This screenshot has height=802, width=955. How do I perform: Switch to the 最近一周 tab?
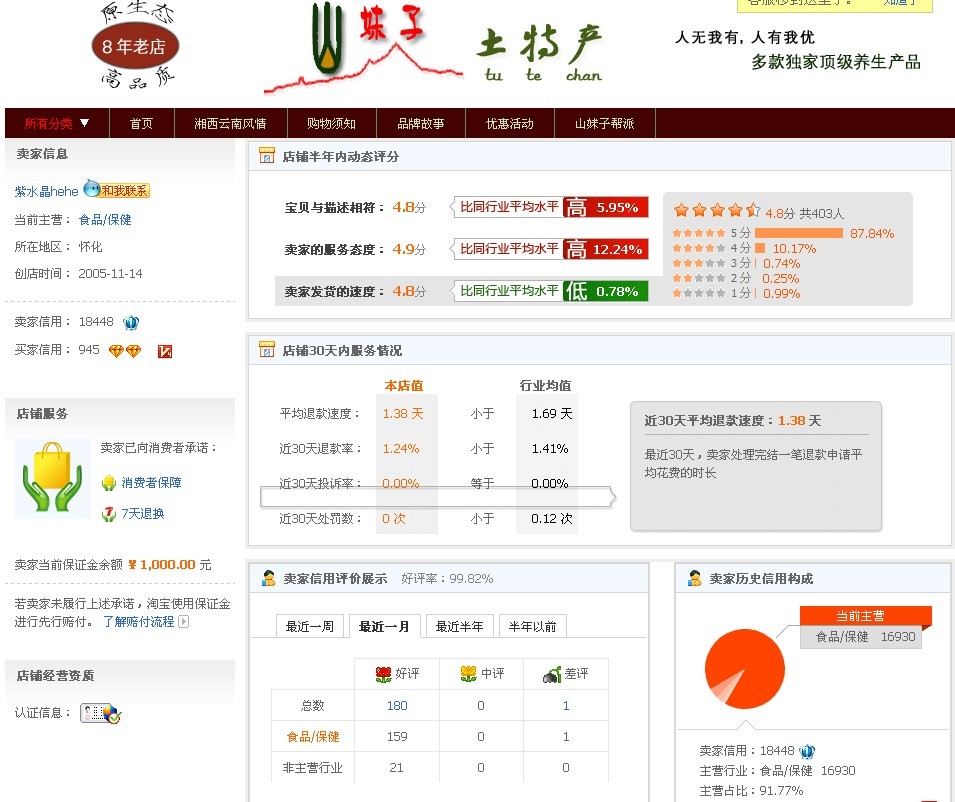[310, 626]
